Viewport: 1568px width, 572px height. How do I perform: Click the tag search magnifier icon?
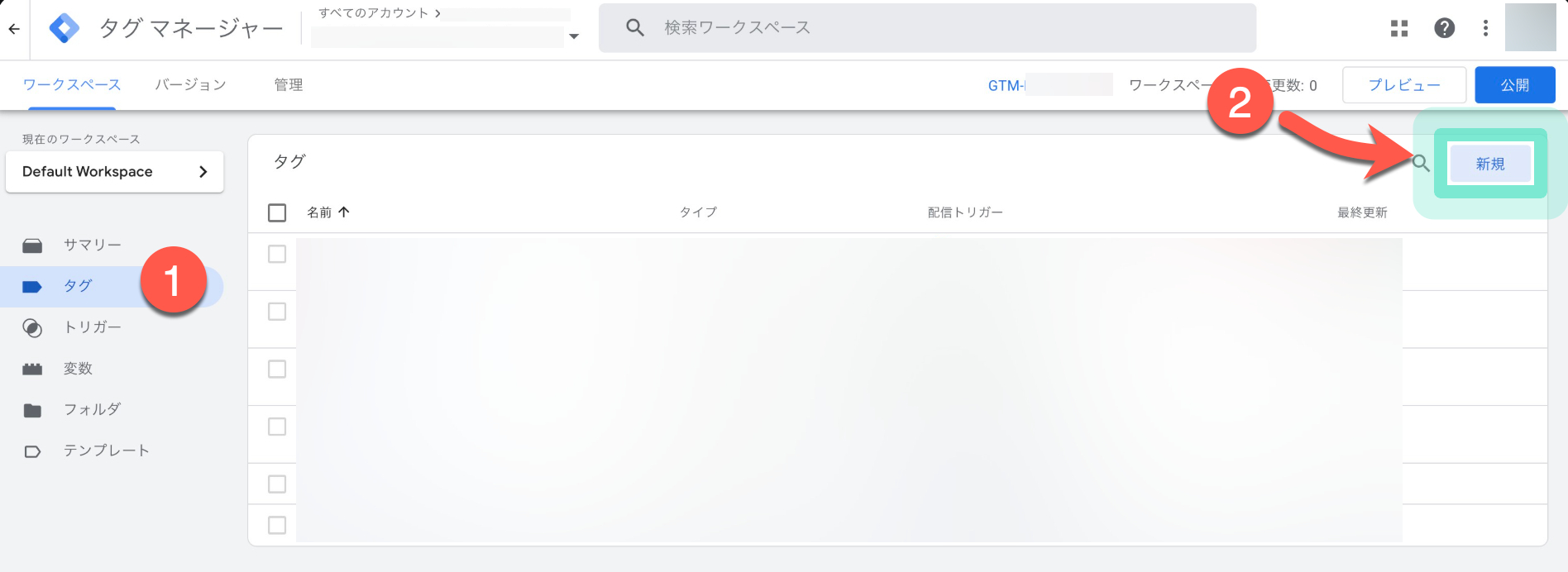click(1422, 164)
